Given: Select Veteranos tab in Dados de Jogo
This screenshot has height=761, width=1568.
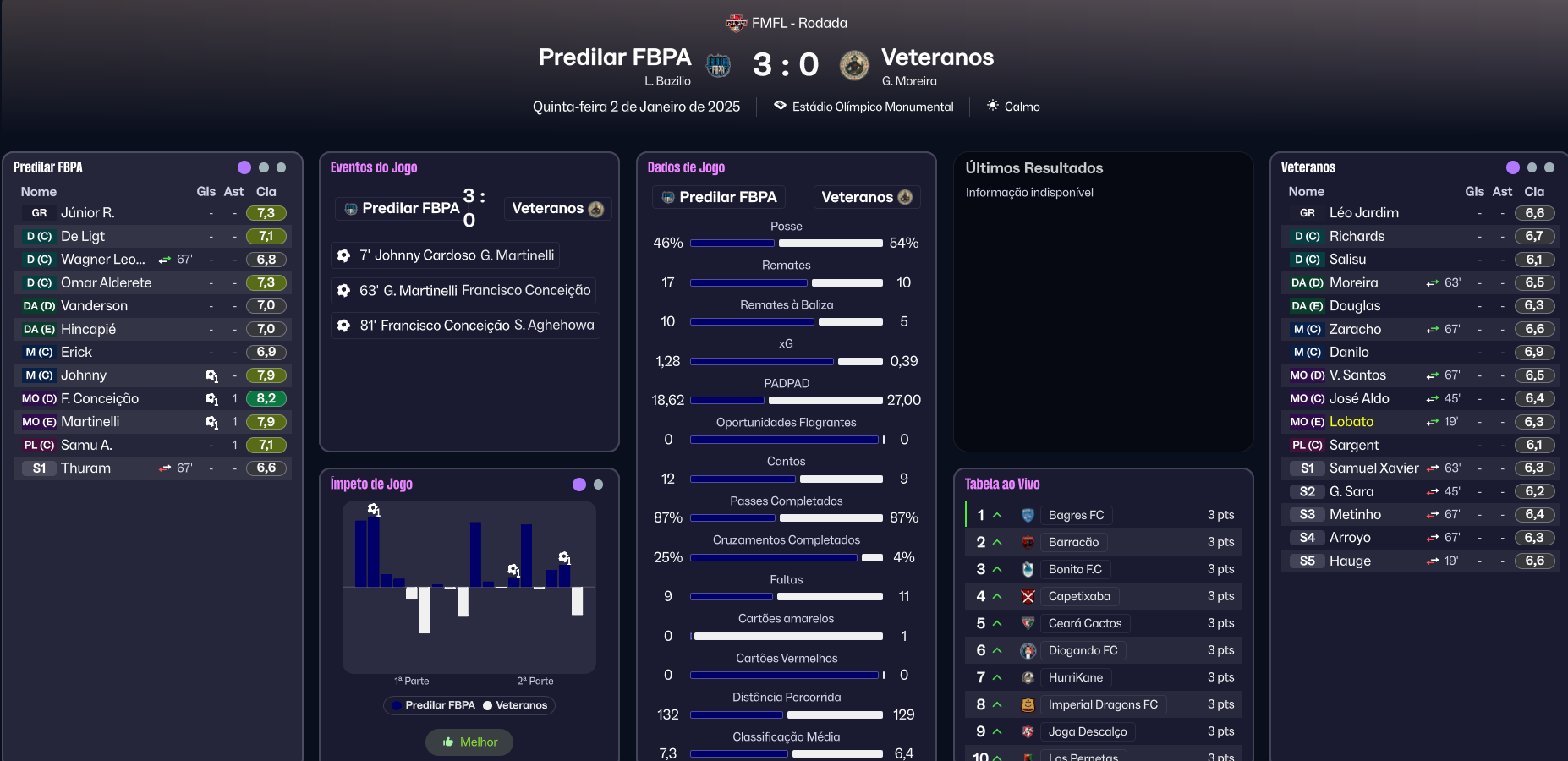Looking at the screenshot, I should tap(866, 197).
